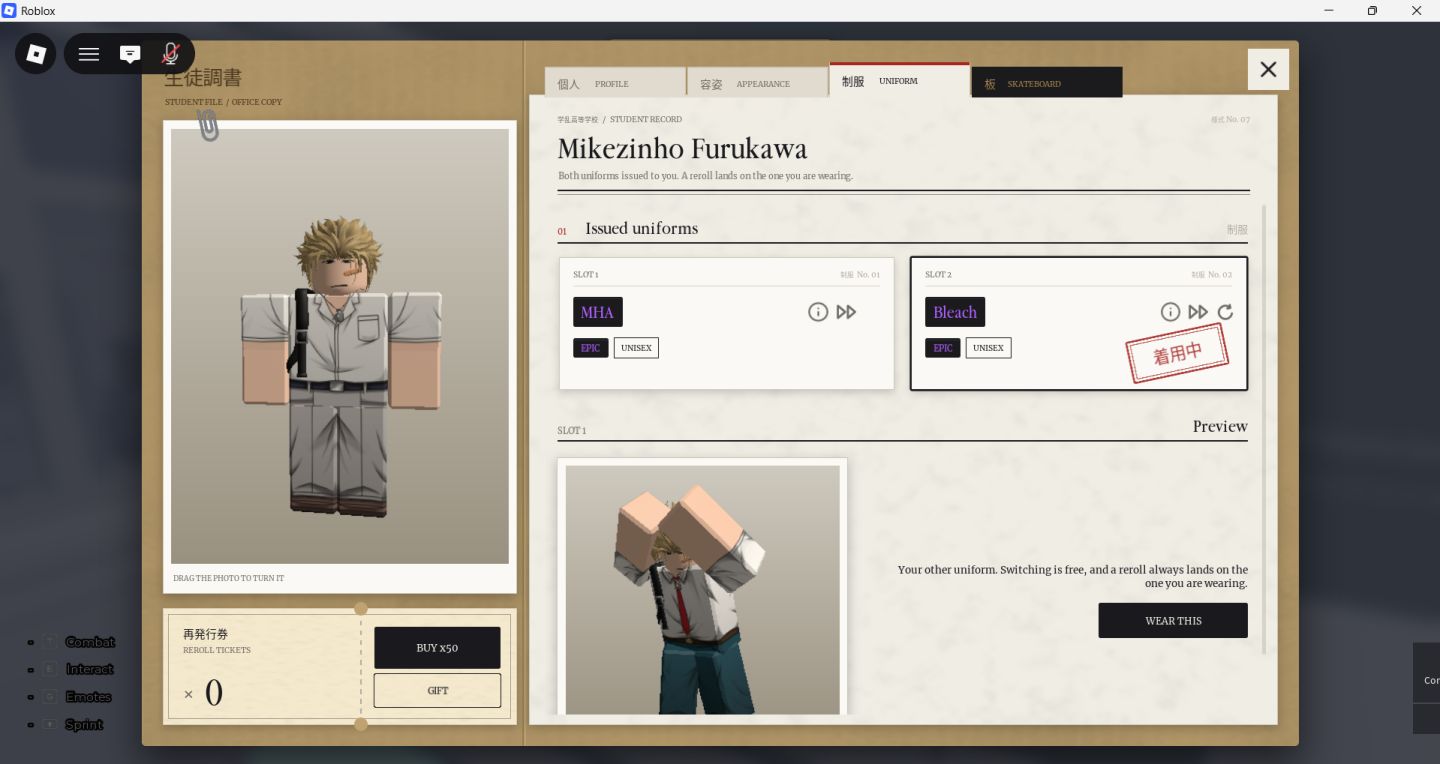Viewport: 1440px width, 764px height.
Task: Unmute the microphone icon
Action: point(171,54)
